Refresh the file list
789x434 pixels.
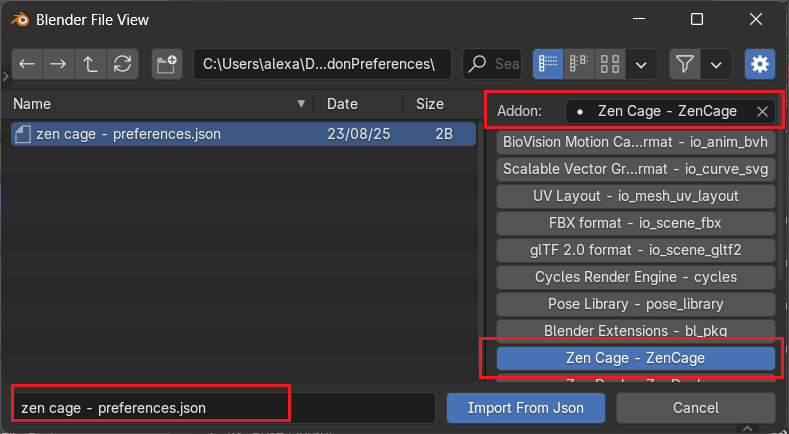pos(122,64)
